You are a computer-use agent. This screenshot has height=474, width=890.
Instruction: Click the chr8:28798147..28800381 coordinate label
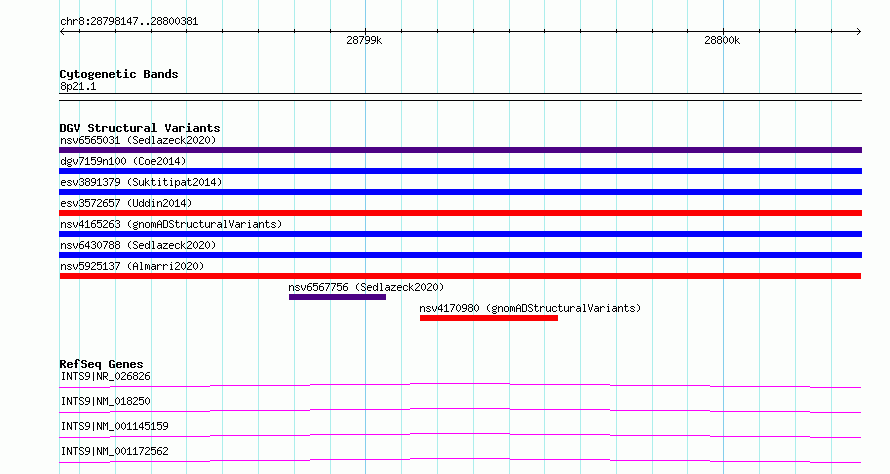129,22
